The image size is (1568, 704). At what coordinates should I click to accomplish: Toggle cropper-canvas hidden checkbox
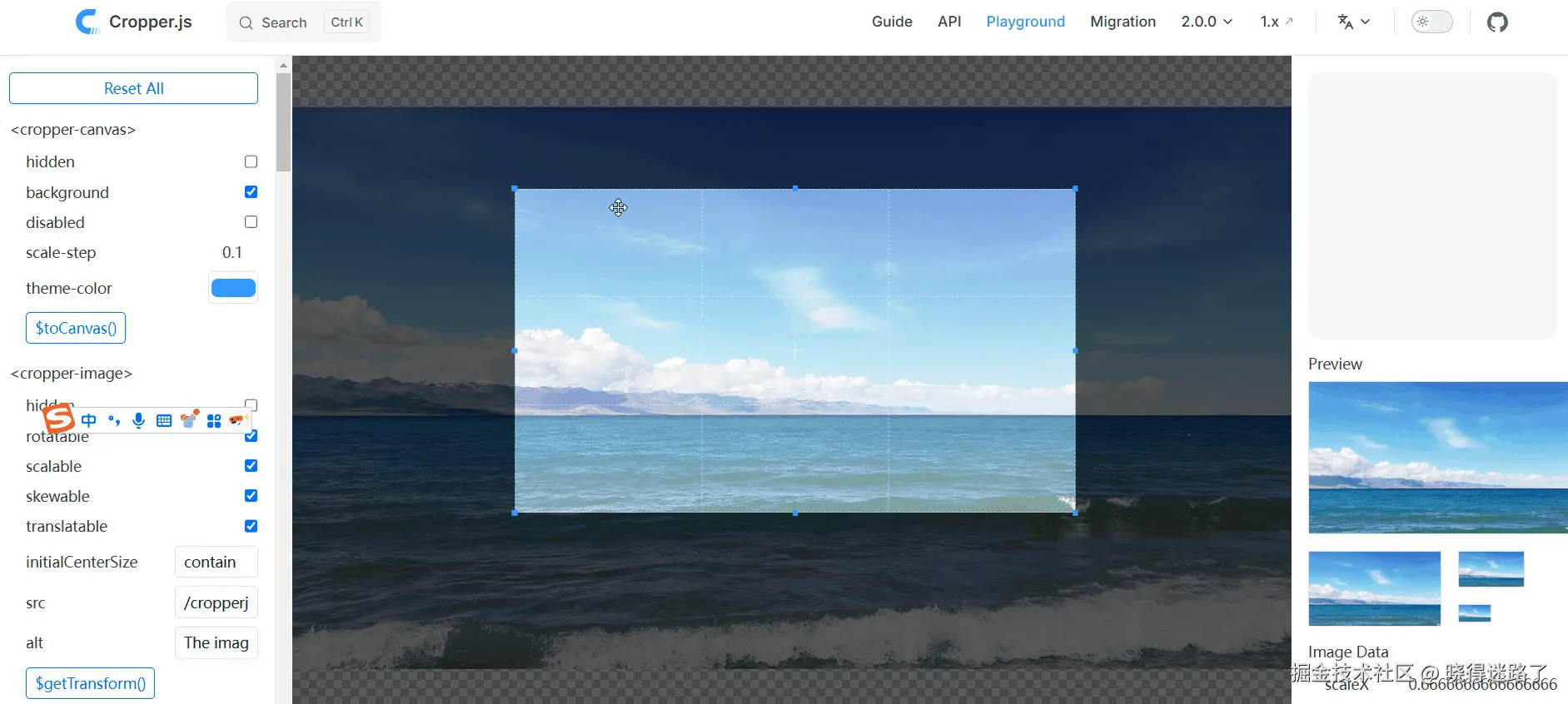pos(251,161)
